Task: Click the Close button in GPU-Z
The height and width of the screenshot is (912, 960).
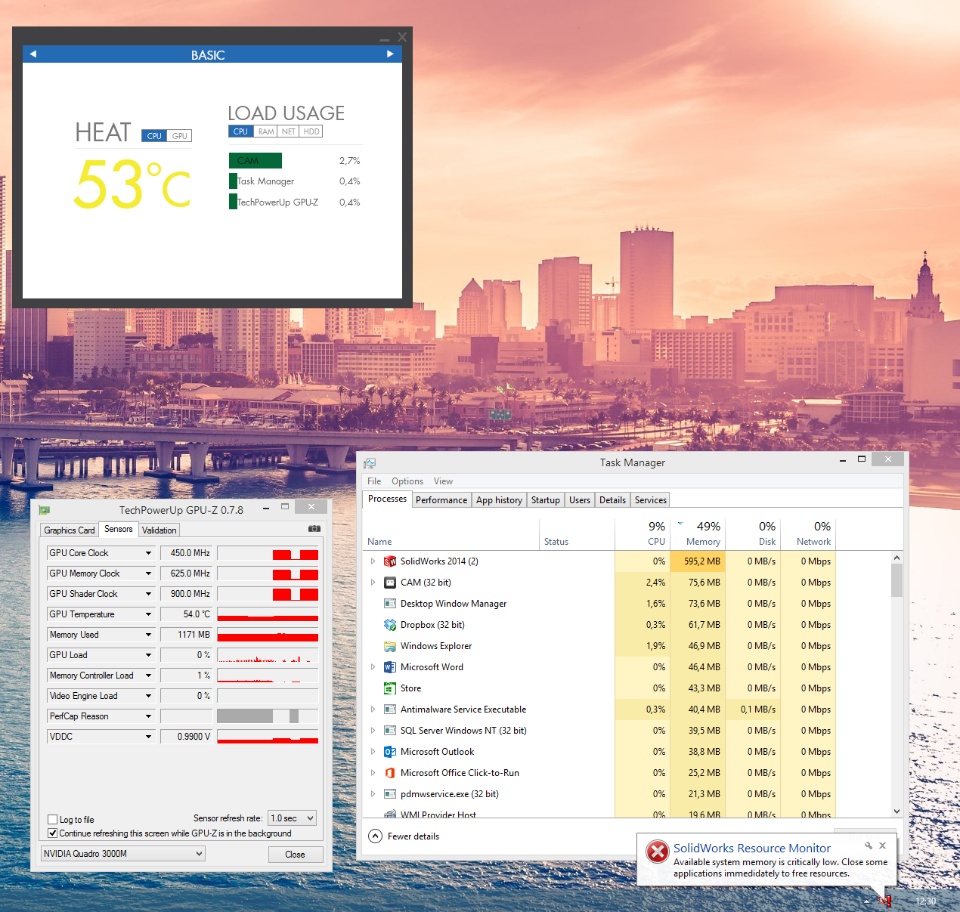Action: coord(295,854)
